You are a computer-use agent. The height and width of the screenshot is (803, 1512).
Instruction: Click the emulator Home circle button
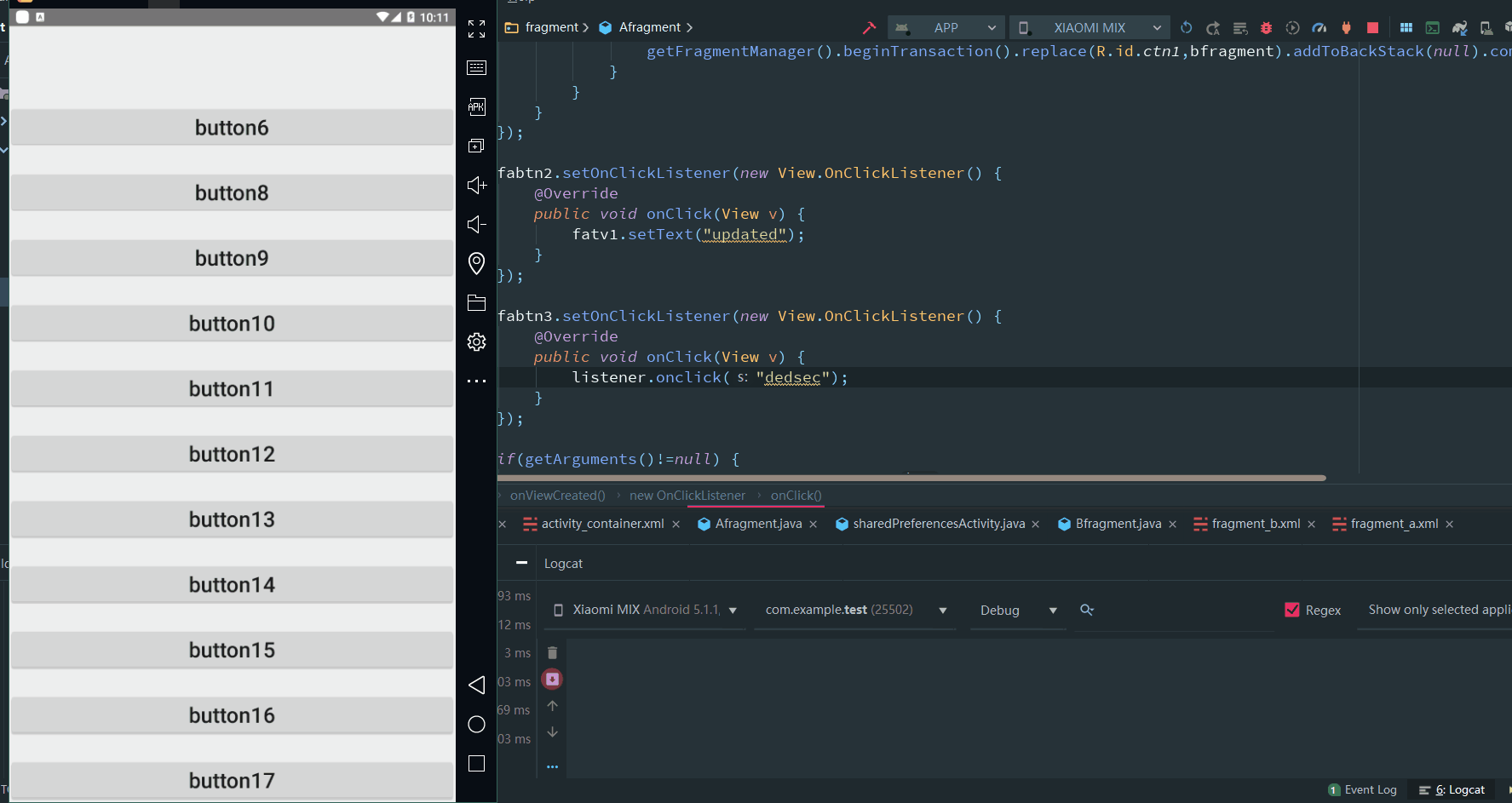point(477,724)
